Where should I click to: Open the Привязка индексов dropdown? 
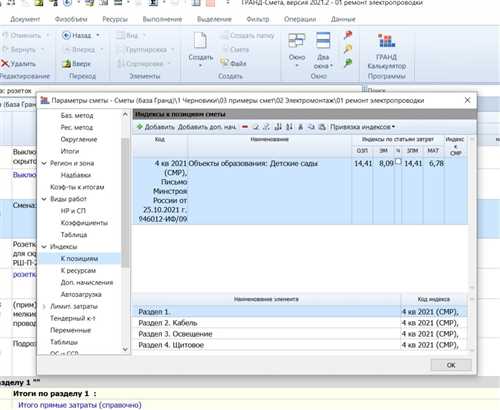(363, 127)
